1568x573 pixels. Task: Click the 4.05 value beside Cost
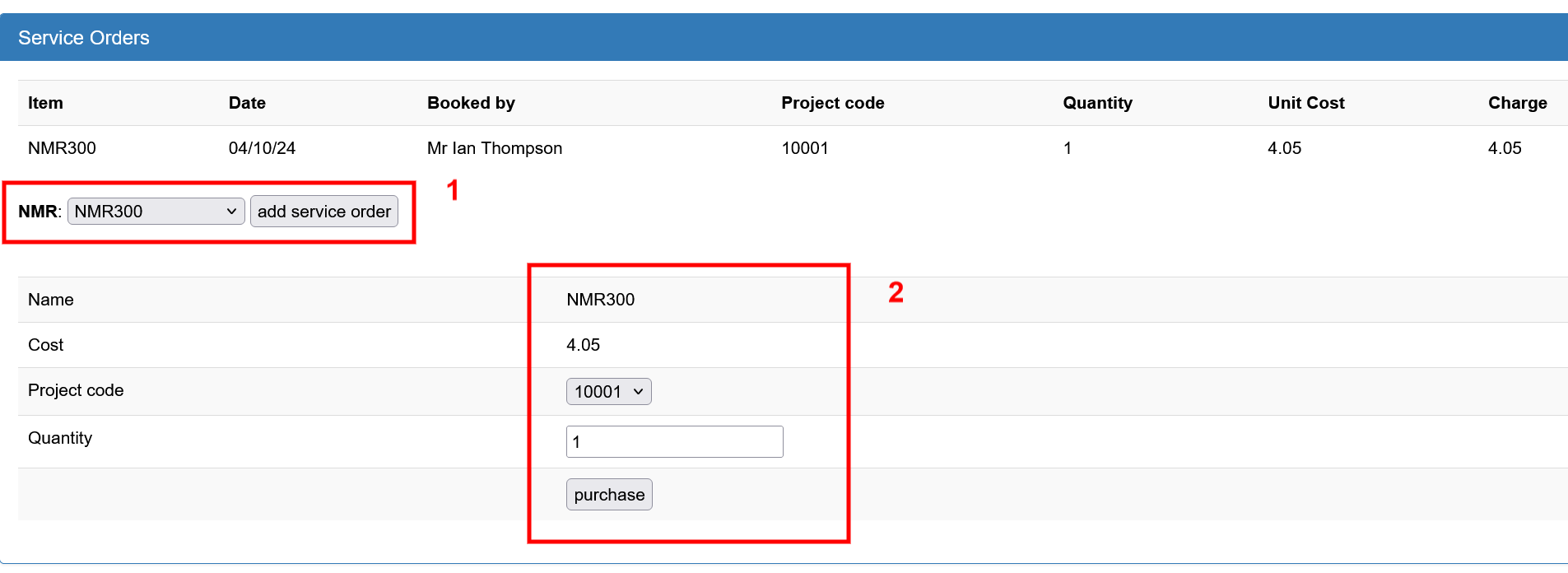point(583,345)
